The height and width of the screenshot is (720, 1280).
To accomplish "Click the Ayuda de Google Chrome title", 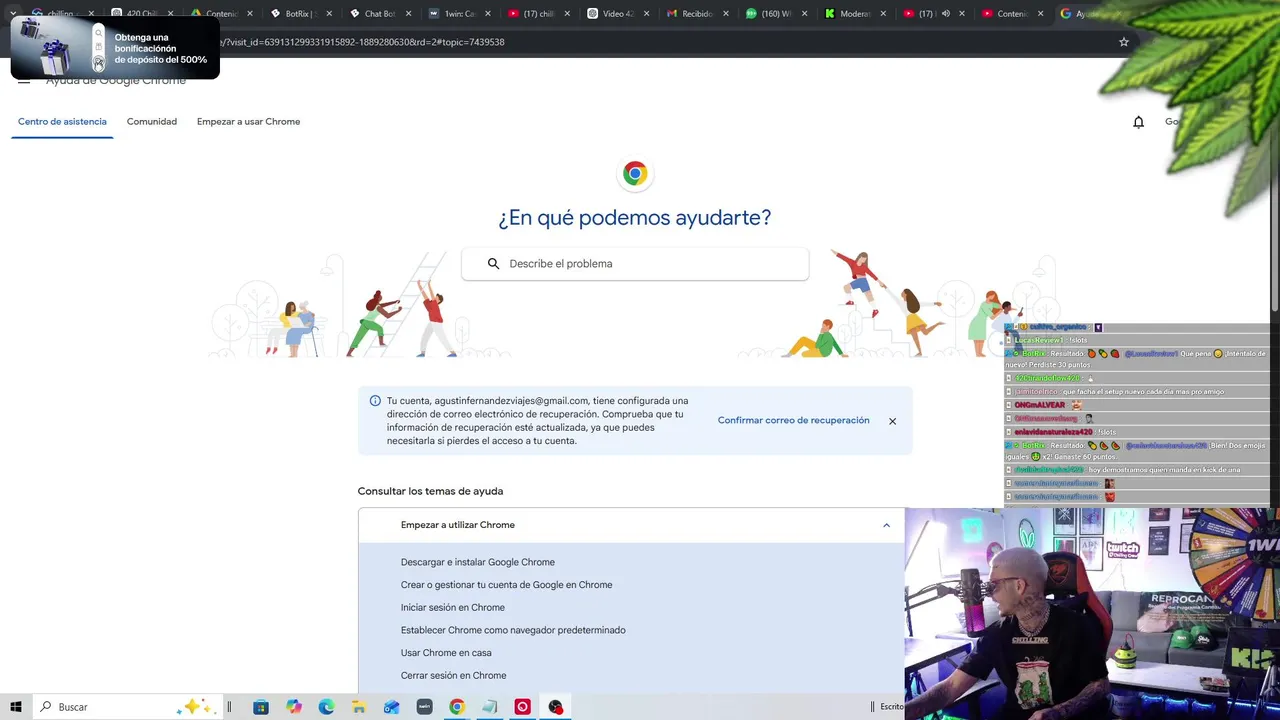I will click(x=116, y=81).
